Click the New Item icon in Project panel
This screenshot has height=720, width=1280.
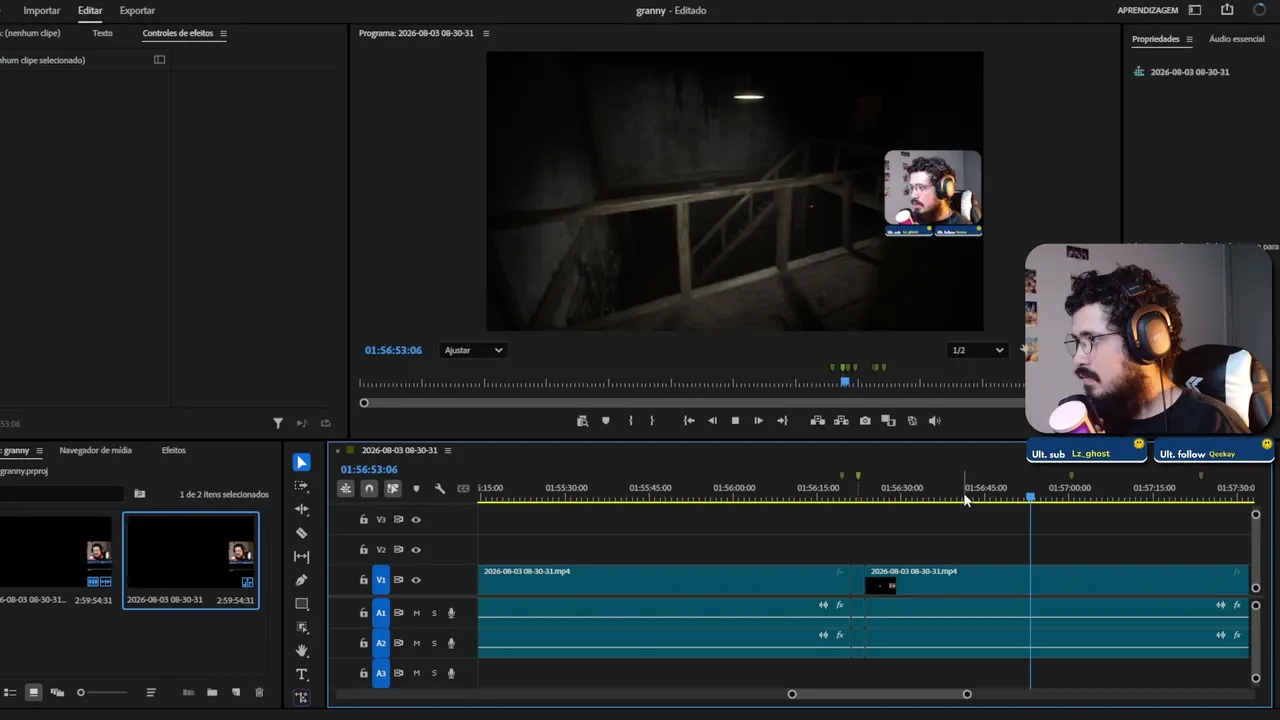point(236,692)
